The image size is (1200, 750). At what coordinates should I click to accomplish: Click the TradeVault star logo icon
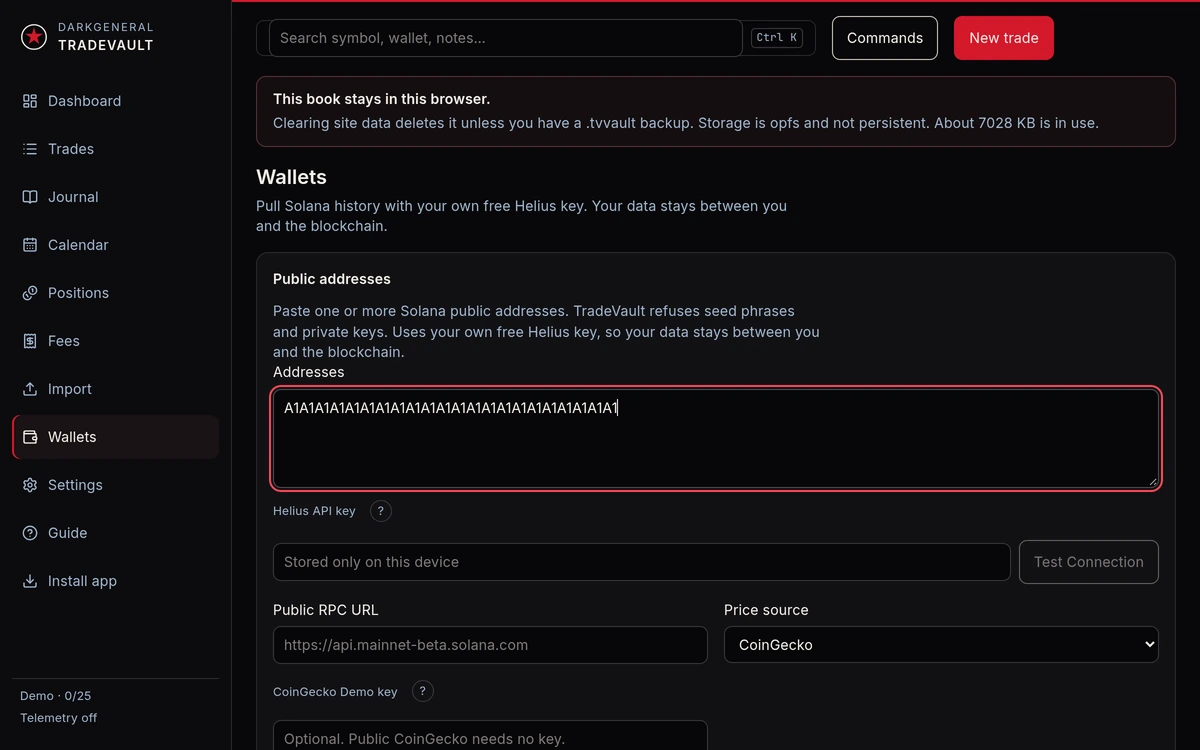(x=34, y=37)
